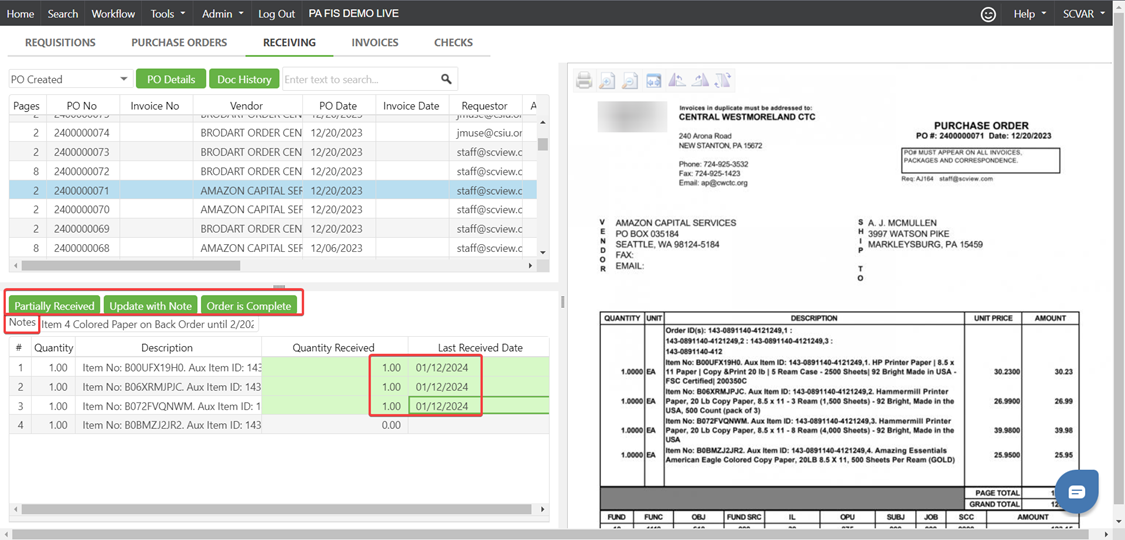Mark order with Order is Complete
This screenshot has height=540, width=1125.
(x=249, y=306)
